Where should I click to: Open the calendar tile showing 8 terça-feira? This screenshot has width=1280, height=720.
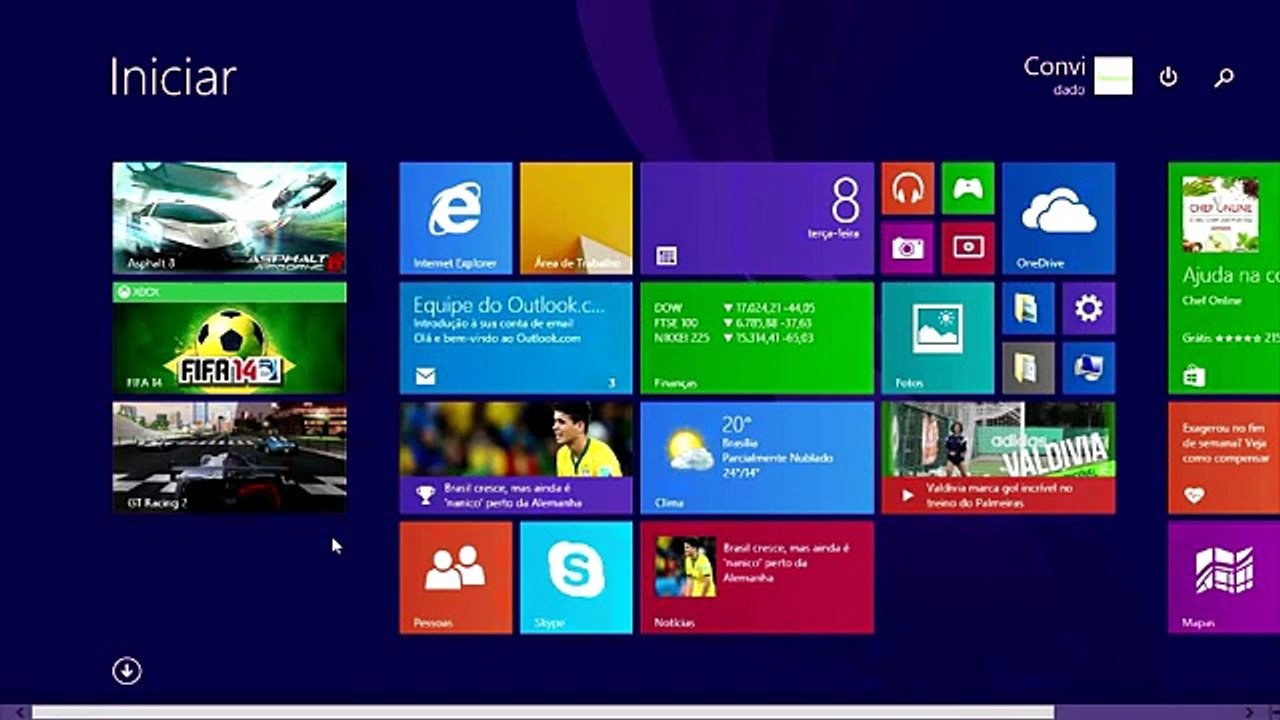[757, 218]
